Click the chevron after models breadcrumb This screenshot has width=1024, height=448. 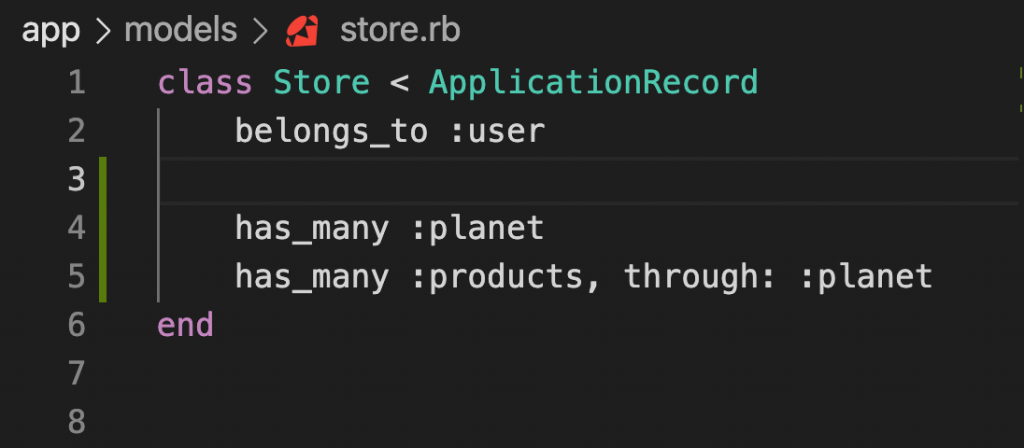point(261,31)
